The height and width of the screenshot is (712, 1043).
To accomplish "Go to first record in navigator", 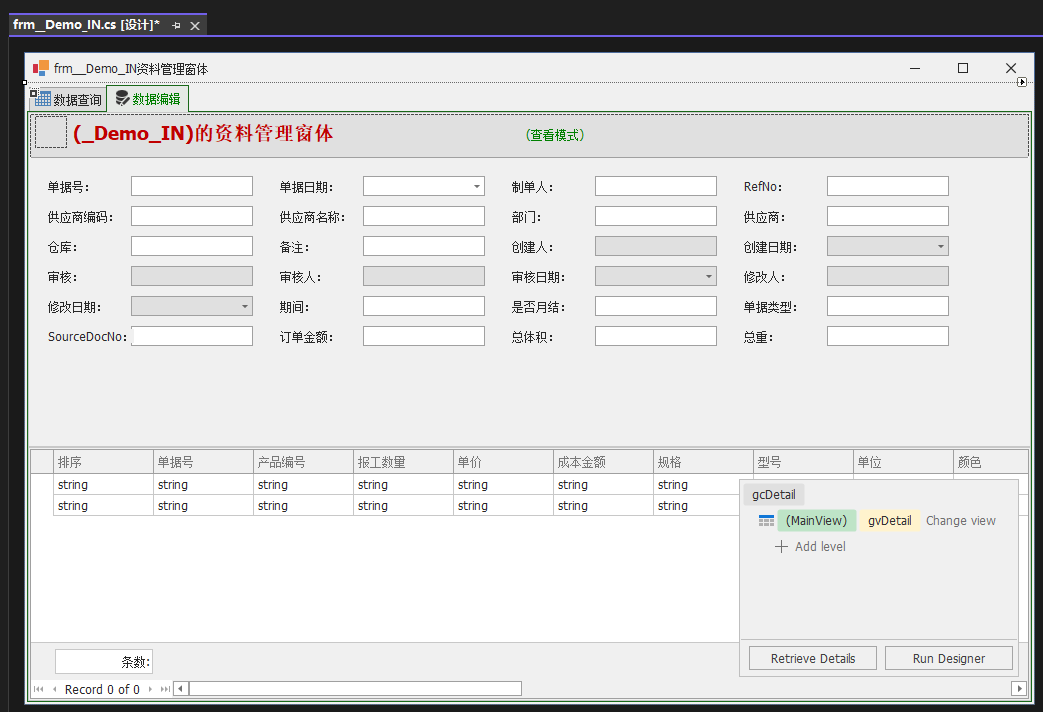I will [39, 689].
